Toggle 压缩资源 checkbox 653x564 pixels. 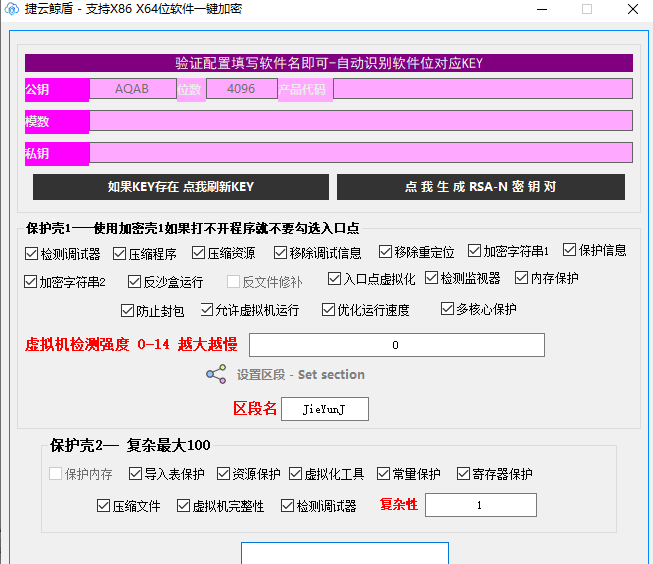198,252
